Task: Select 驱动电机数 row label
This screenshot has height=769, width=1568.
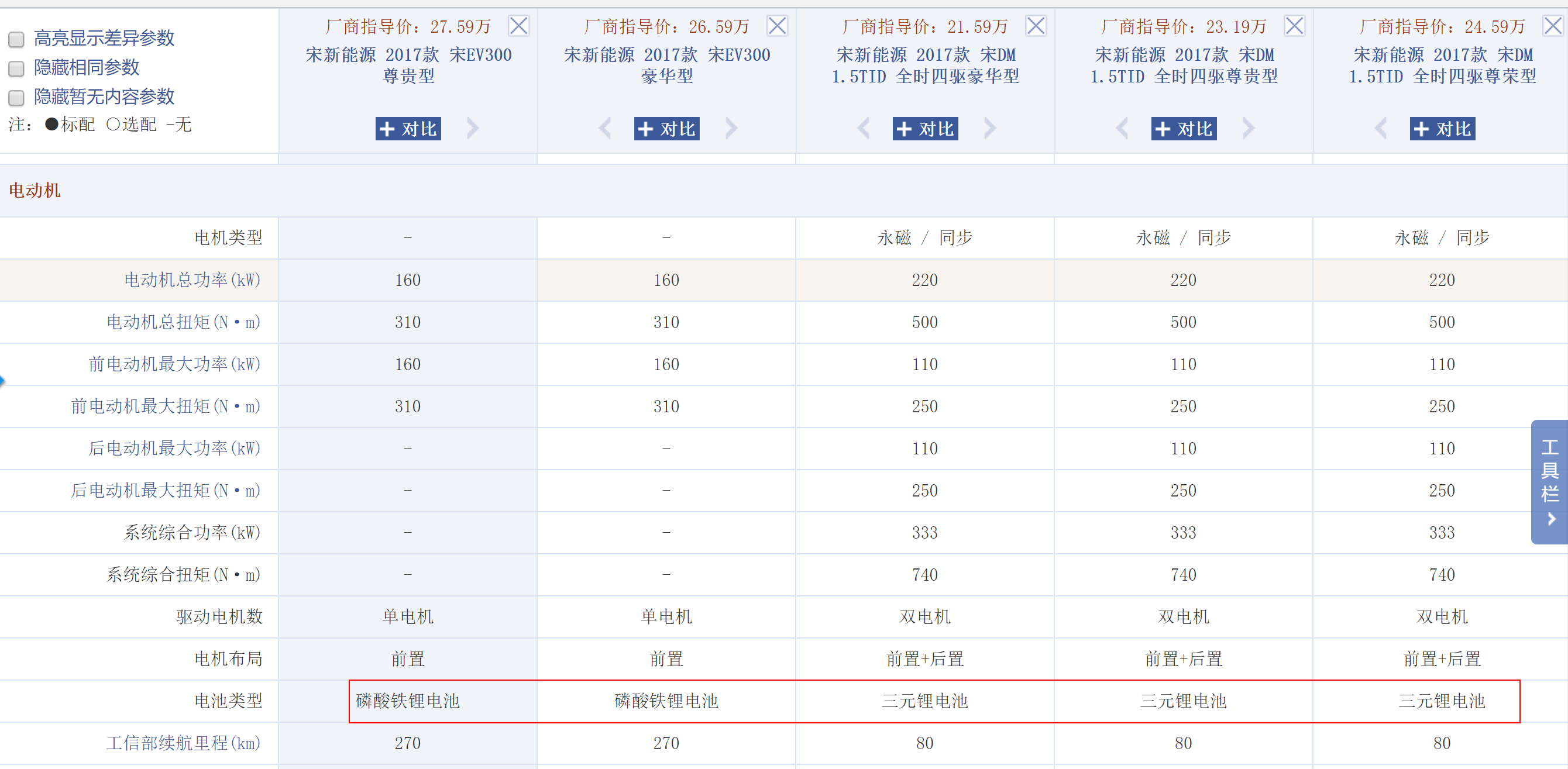Action: 220,616
